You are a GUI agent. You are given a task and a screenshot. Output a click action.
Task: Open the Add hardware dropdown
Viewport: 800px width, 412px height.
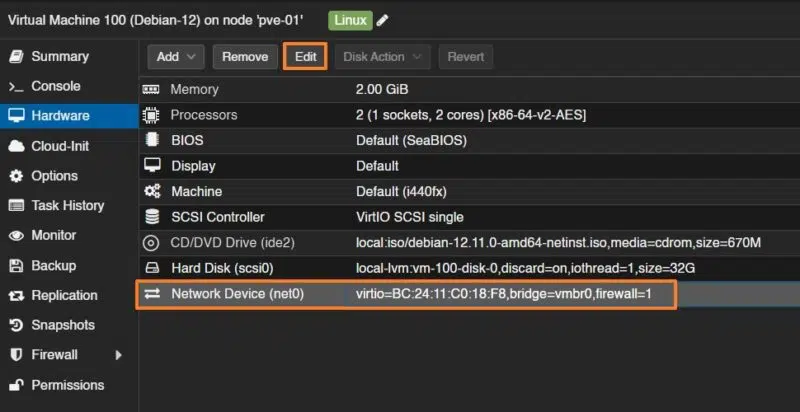pyautogui.click(x=176, y=57)
